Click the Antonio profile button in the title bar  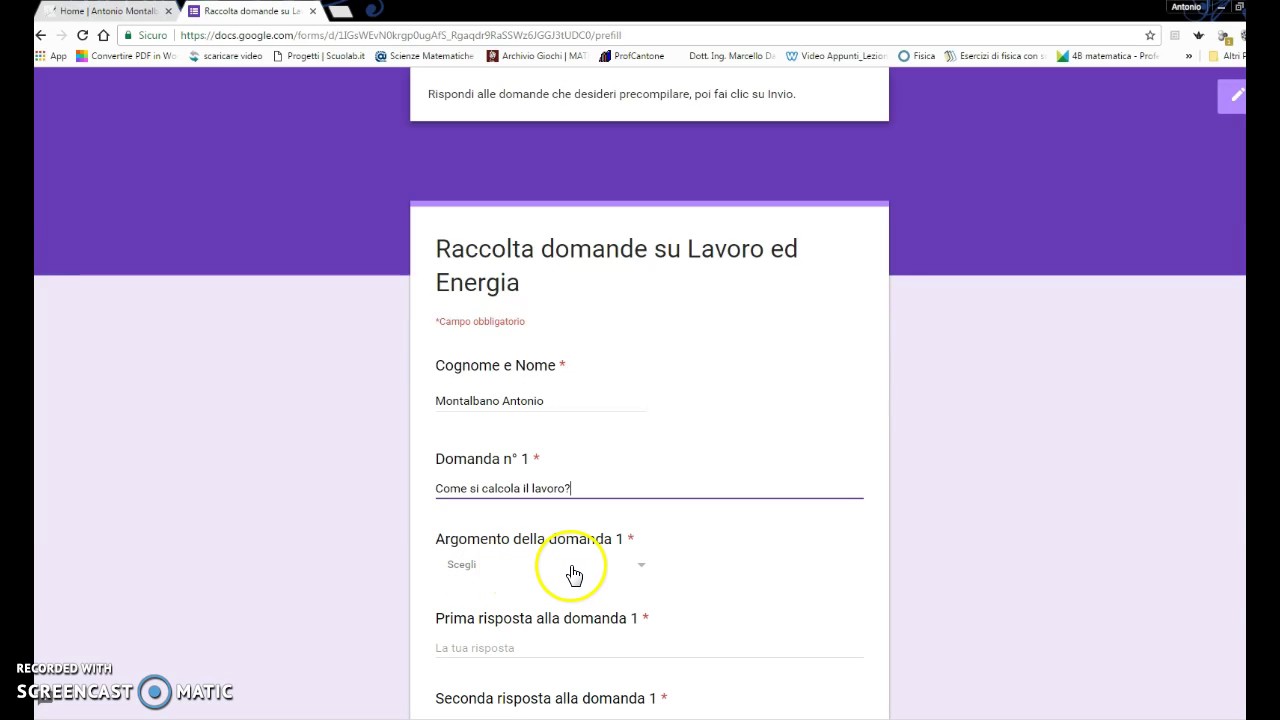[x=1186, y=7]
